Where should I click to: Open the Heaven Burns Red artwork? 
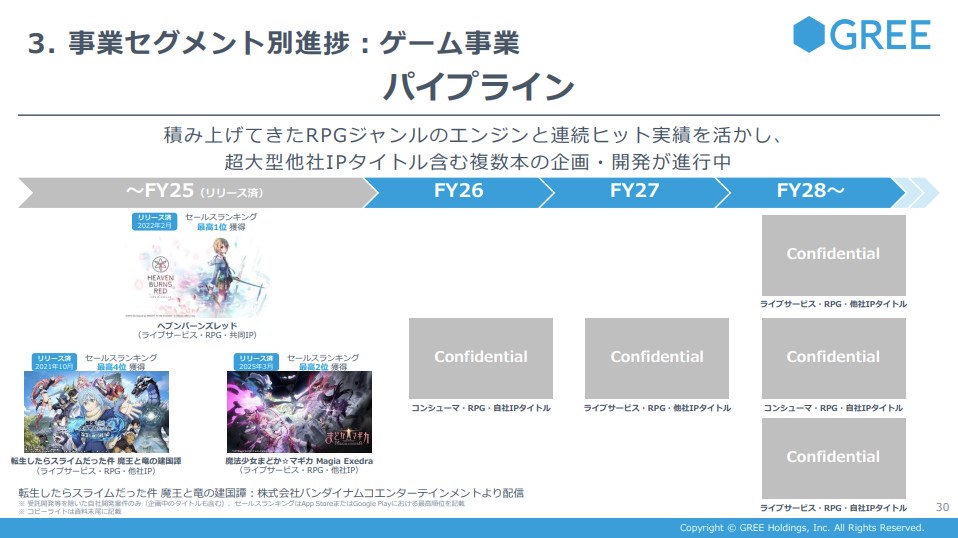point(197,275)
